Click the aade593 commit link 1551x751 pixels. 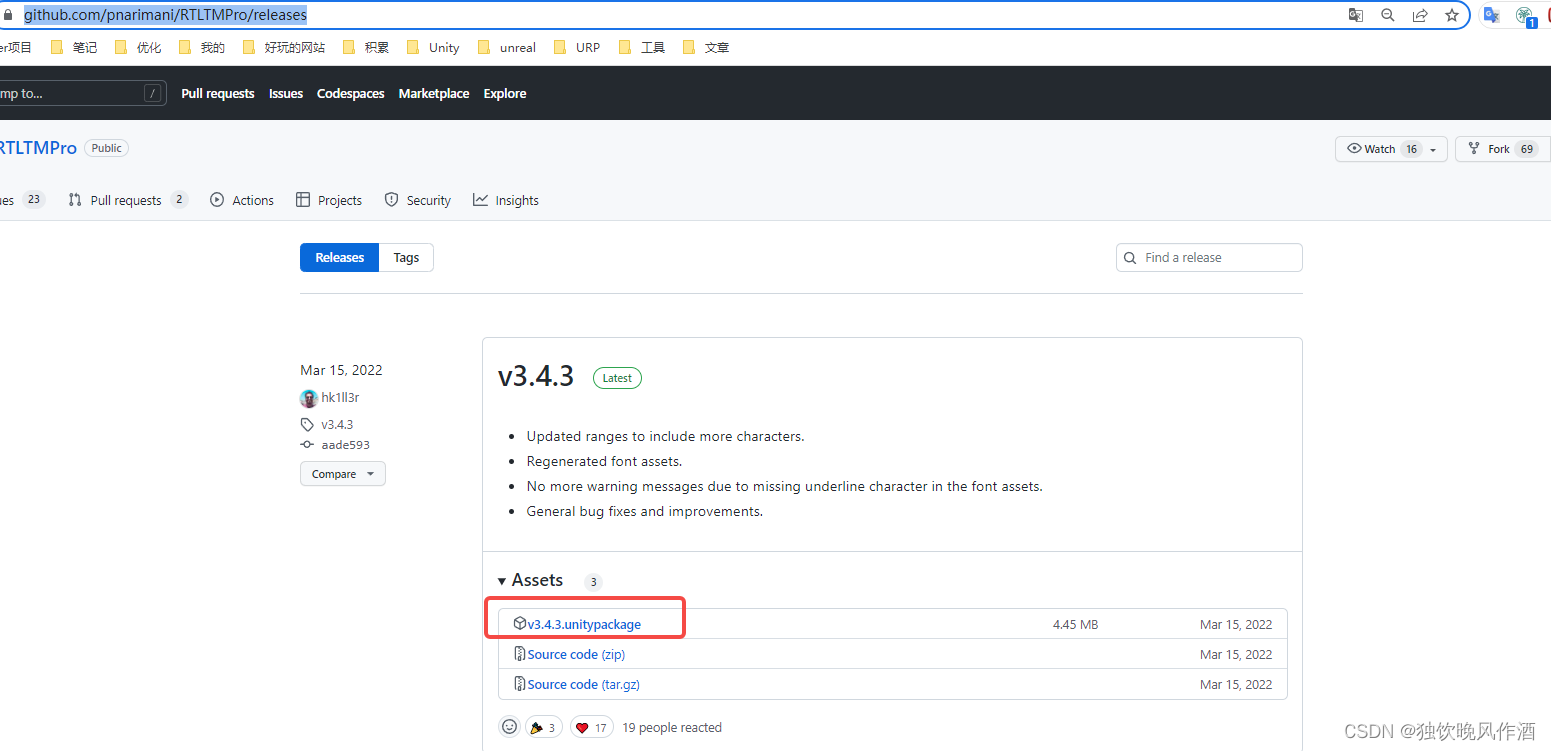coord(335,445)
